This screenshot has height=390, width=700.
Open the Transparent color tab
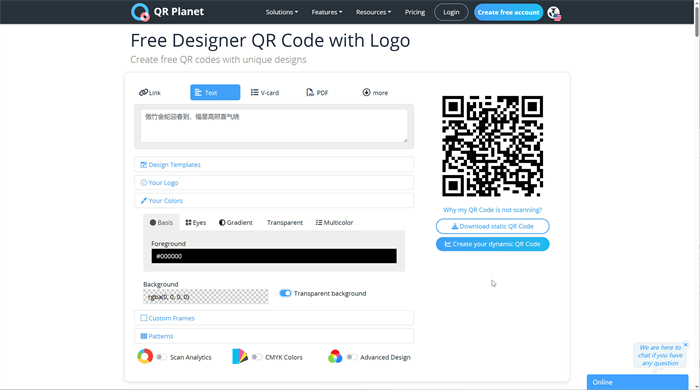click(x=285, y=222)
